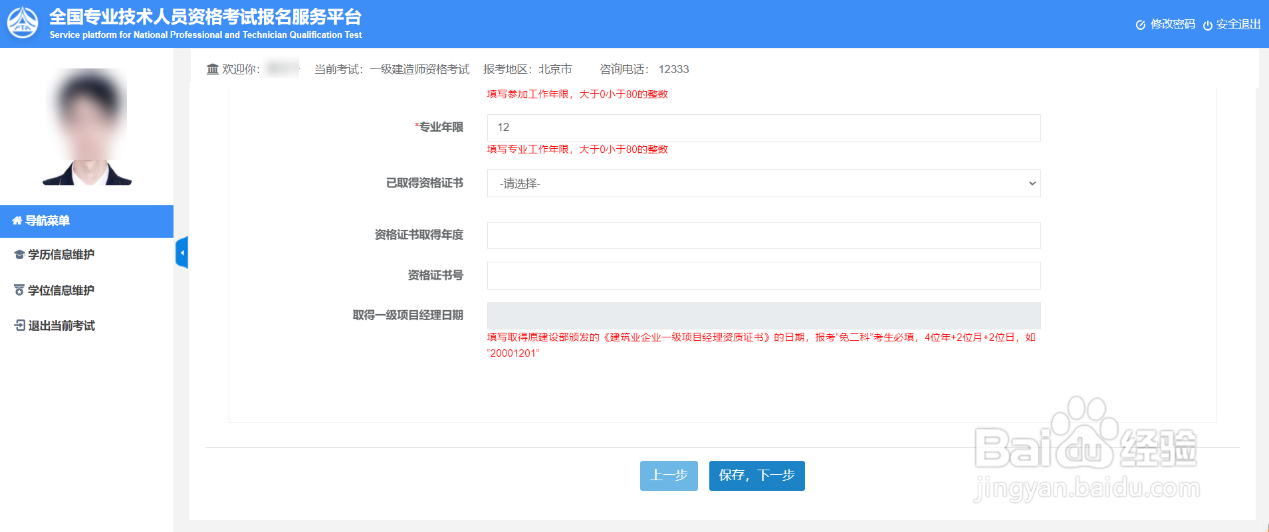Click the platform logo emblem

tap(23, 23)
